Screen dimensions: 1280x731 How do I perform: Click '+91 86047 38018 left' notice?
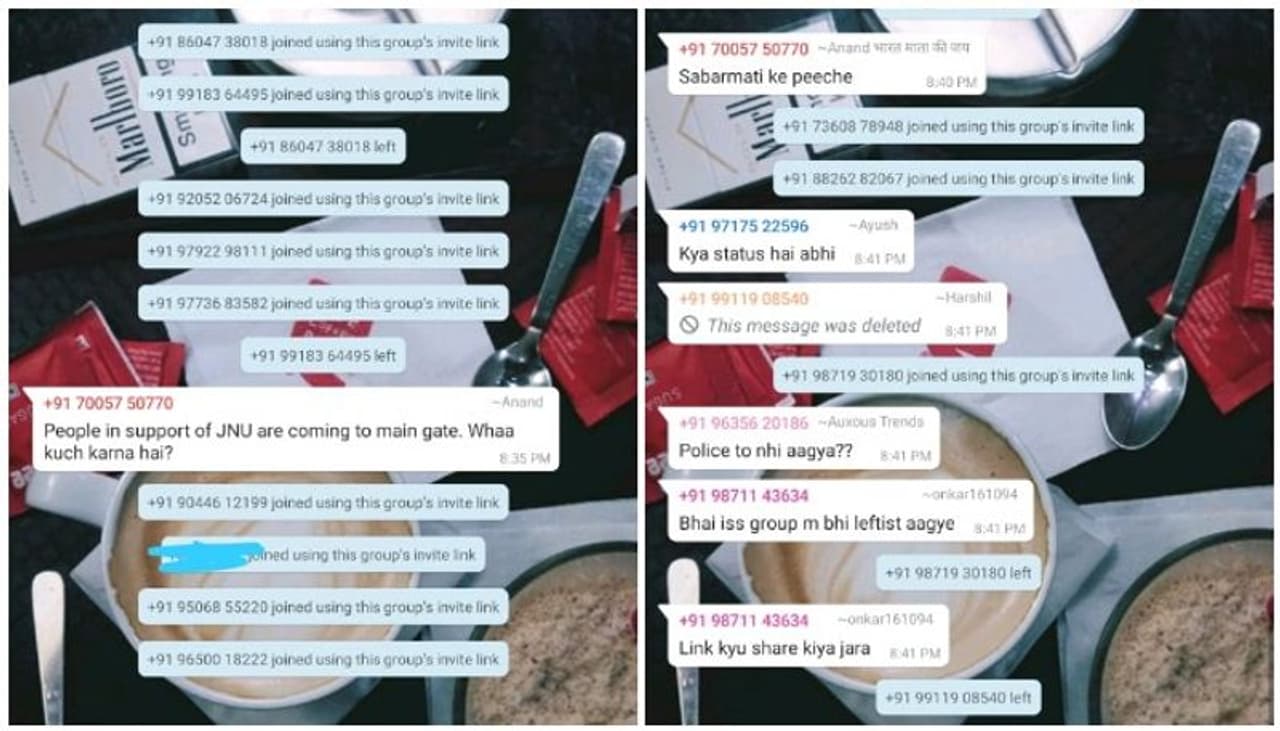tap(322, 146)
